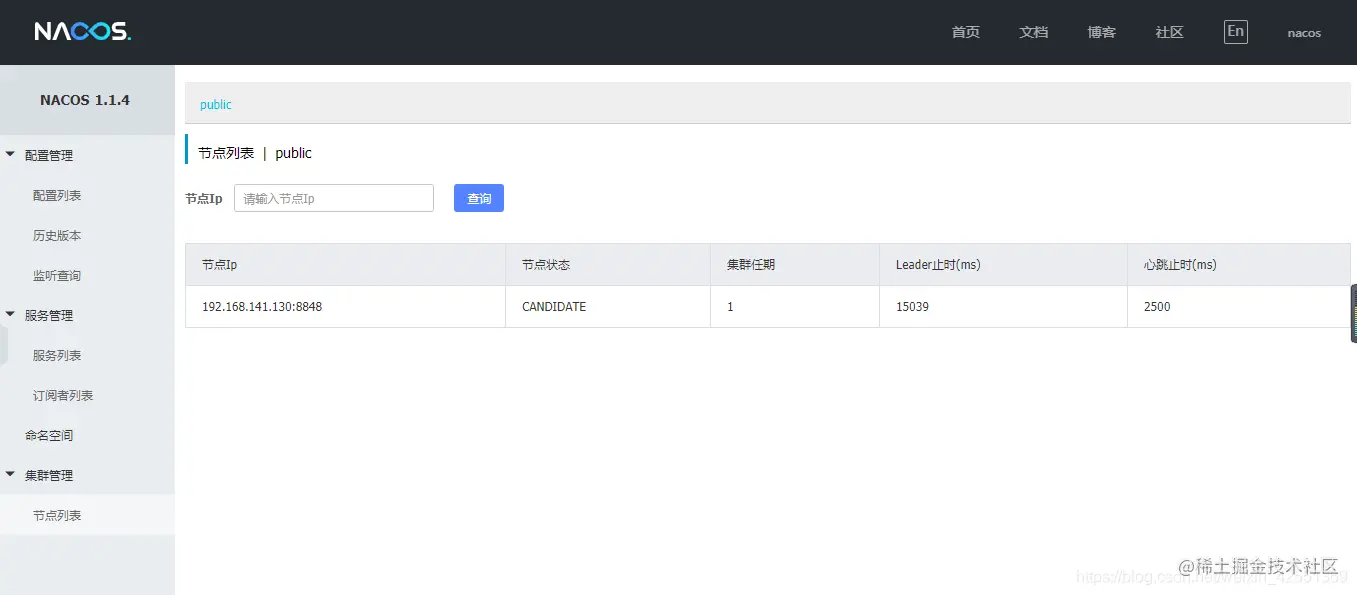Viewport: 1357px width, 595px height.
Task: Select the public namespace tab
Action: click(x=216, y=104)
